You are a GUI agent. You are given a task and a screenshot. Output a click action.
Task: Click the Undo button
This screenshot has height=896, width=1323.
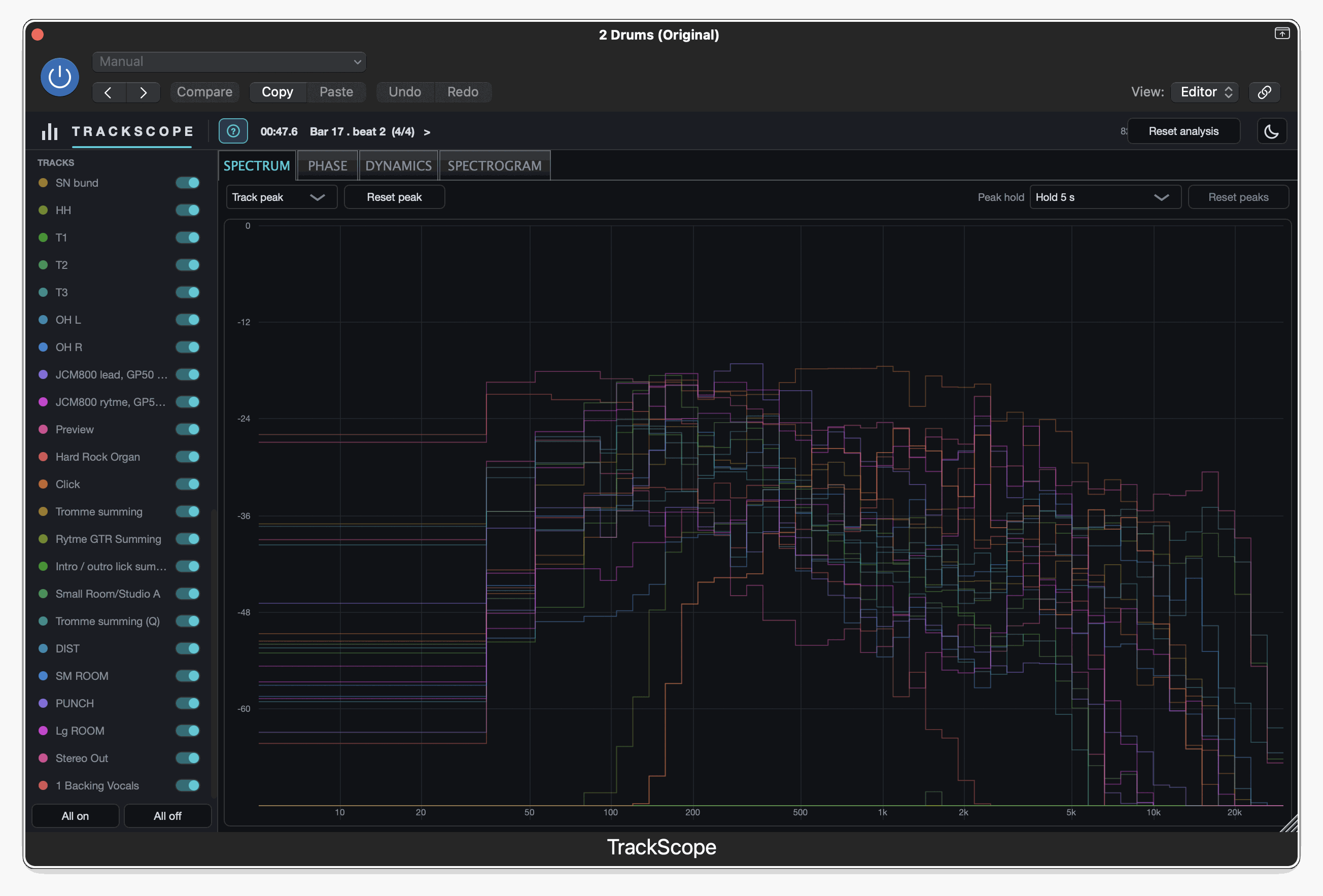[405, 92]
